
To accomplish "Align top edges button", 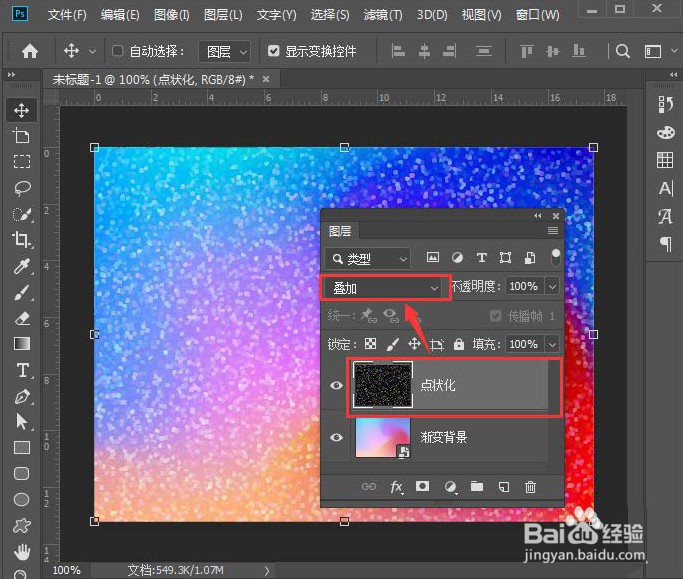I will (x=526, y=51).
